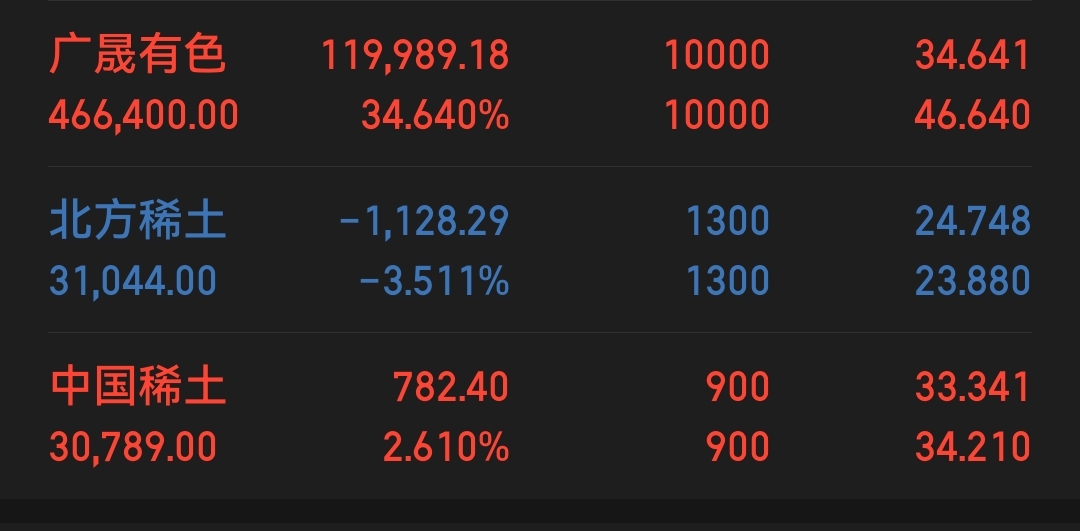This screenshot has width=1080, height=531.
Task: Select 北方稀土 market value 31,044.00
Action: pyautogui.click(x=133, y=281)
